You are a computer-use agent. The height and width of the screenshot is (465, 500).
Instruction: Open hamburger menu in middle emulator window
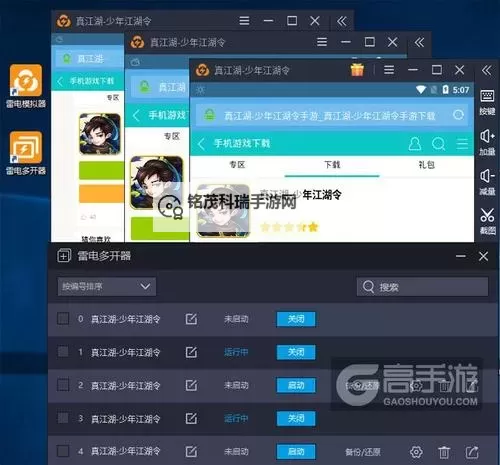(x=322, y=42)
